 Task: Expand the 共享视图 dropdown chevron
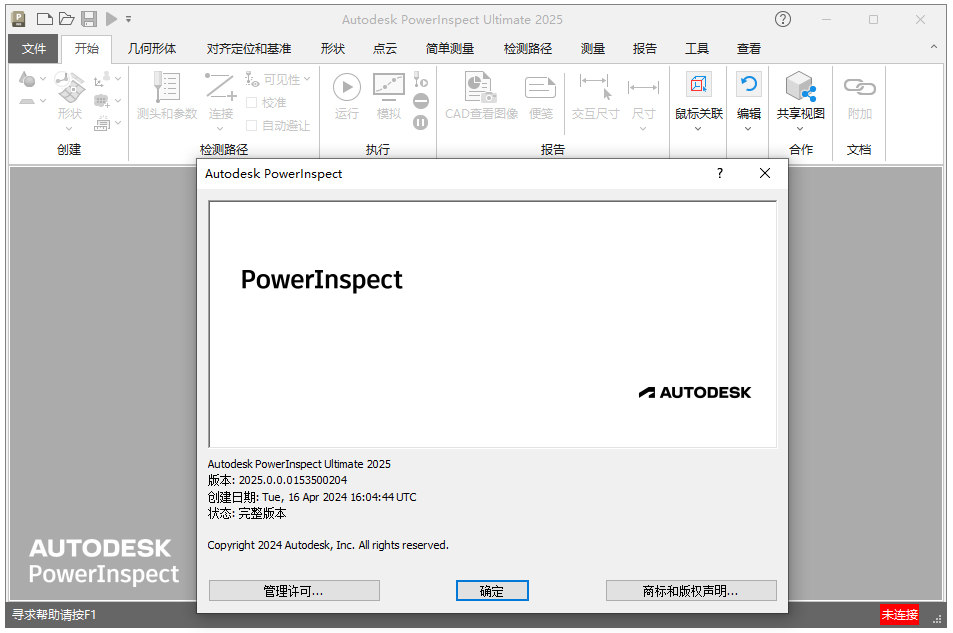[x=800, y=128]
